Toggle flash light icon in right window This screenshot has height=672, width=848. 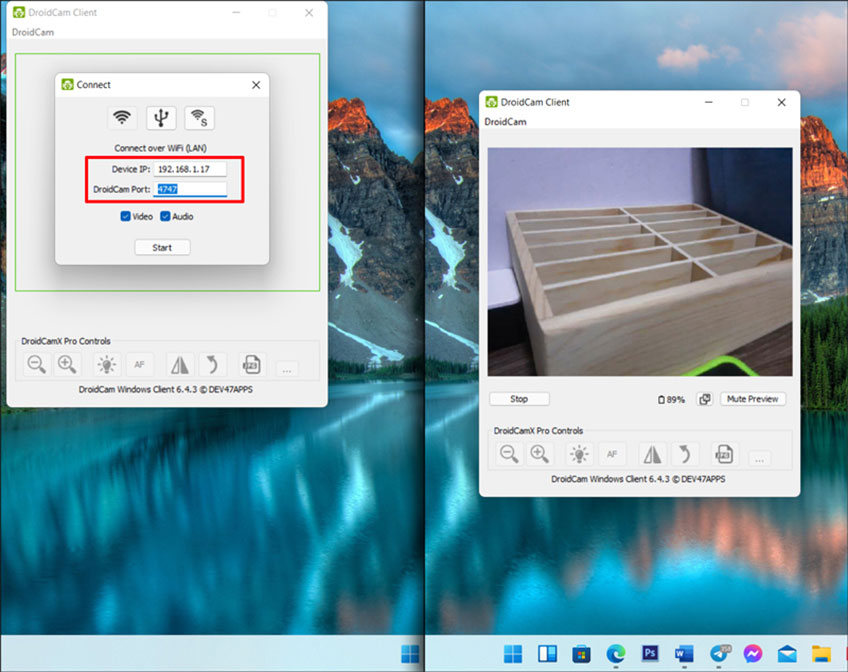(579, 454)
